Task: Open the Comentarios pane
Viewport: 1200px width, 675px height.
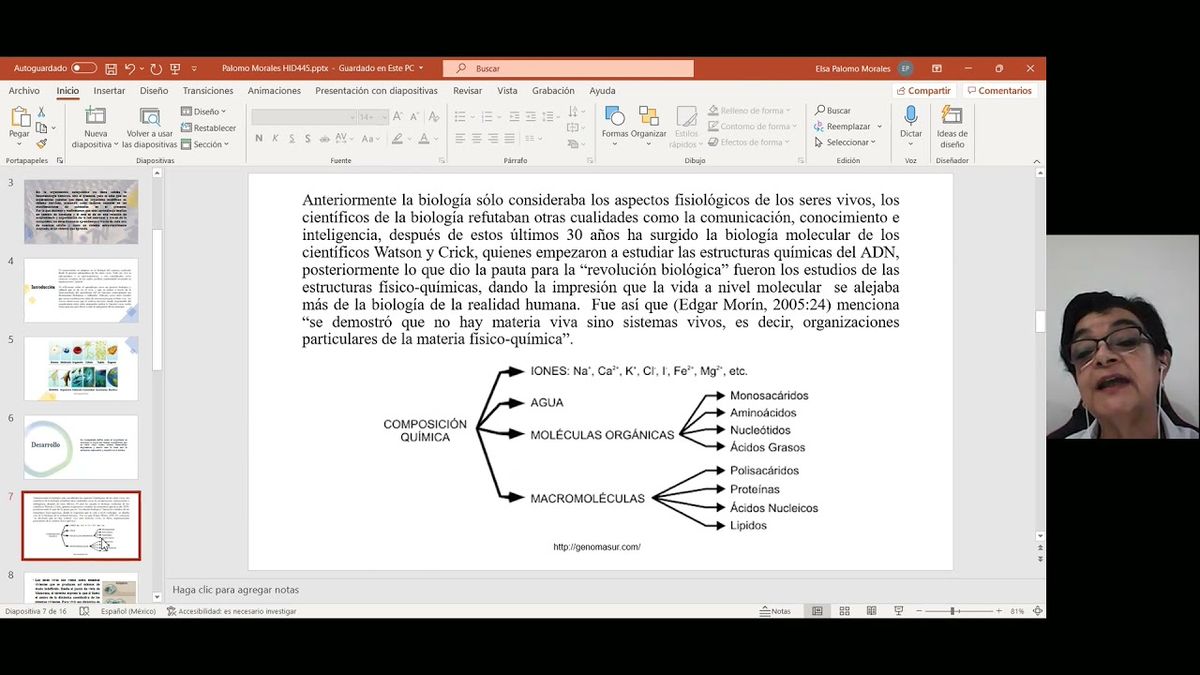Action: [998, 91]
